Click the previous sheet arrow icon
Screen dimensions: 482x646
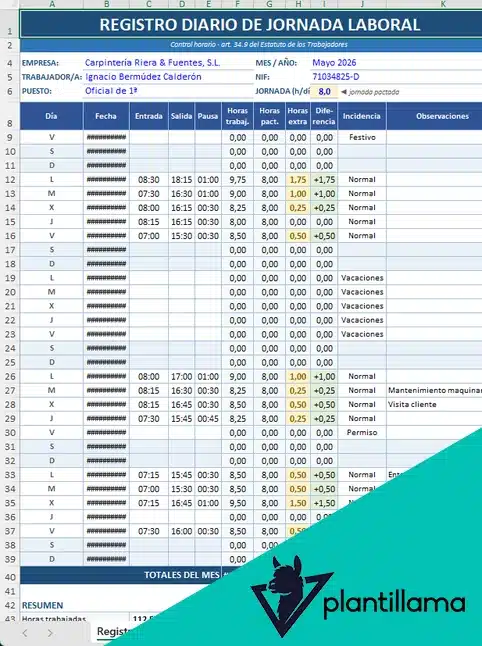[x=25, y=633]
